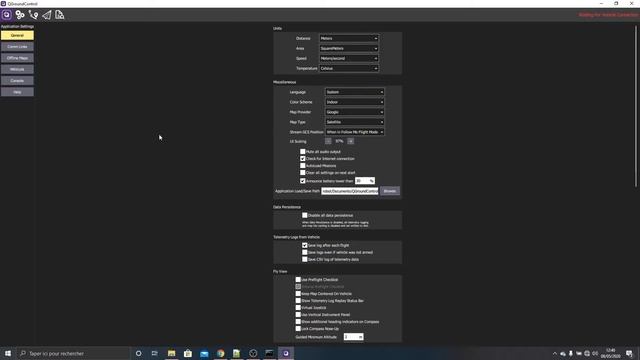Screen dimensions: 640x360
Task: Select General settings tab
Action: 17,36
